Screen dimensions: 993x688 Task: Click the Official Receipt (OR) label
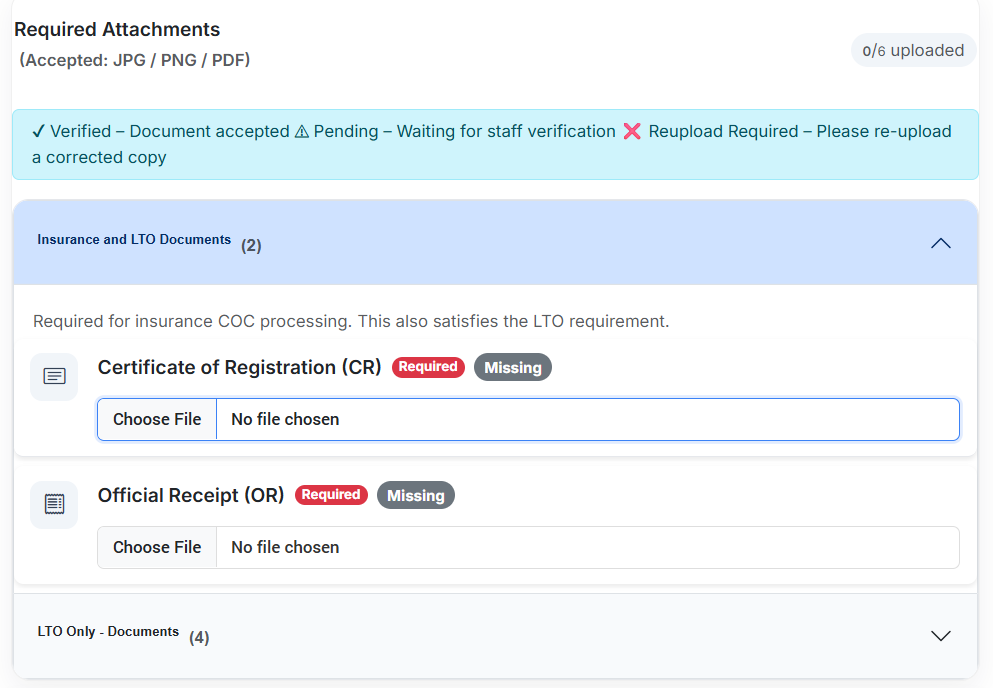click(x=191, y=495)
